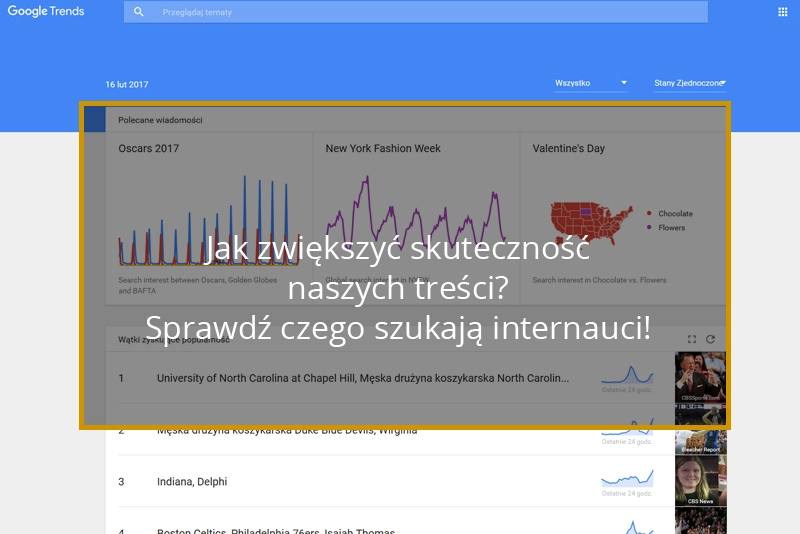Click the Chocolate legend item
The height and width of the screenshot is (534, 800).
click(x=670, y=214)
